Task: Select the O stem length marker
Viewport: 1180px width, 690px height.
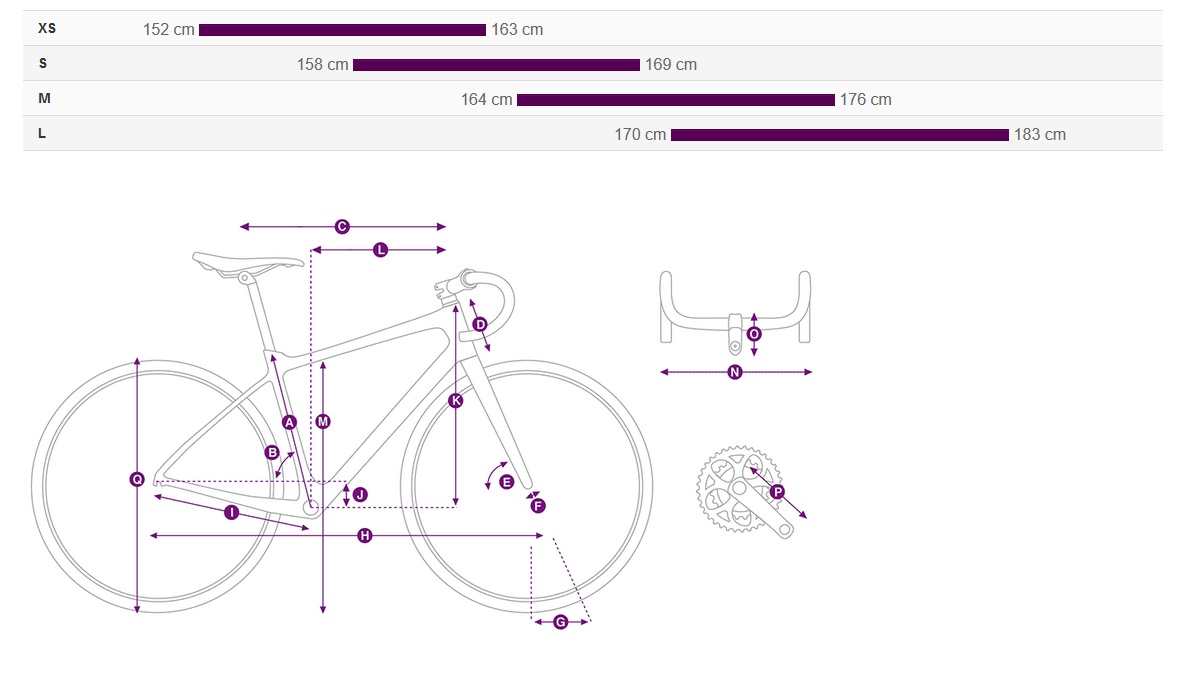Action: click(754, 334)
